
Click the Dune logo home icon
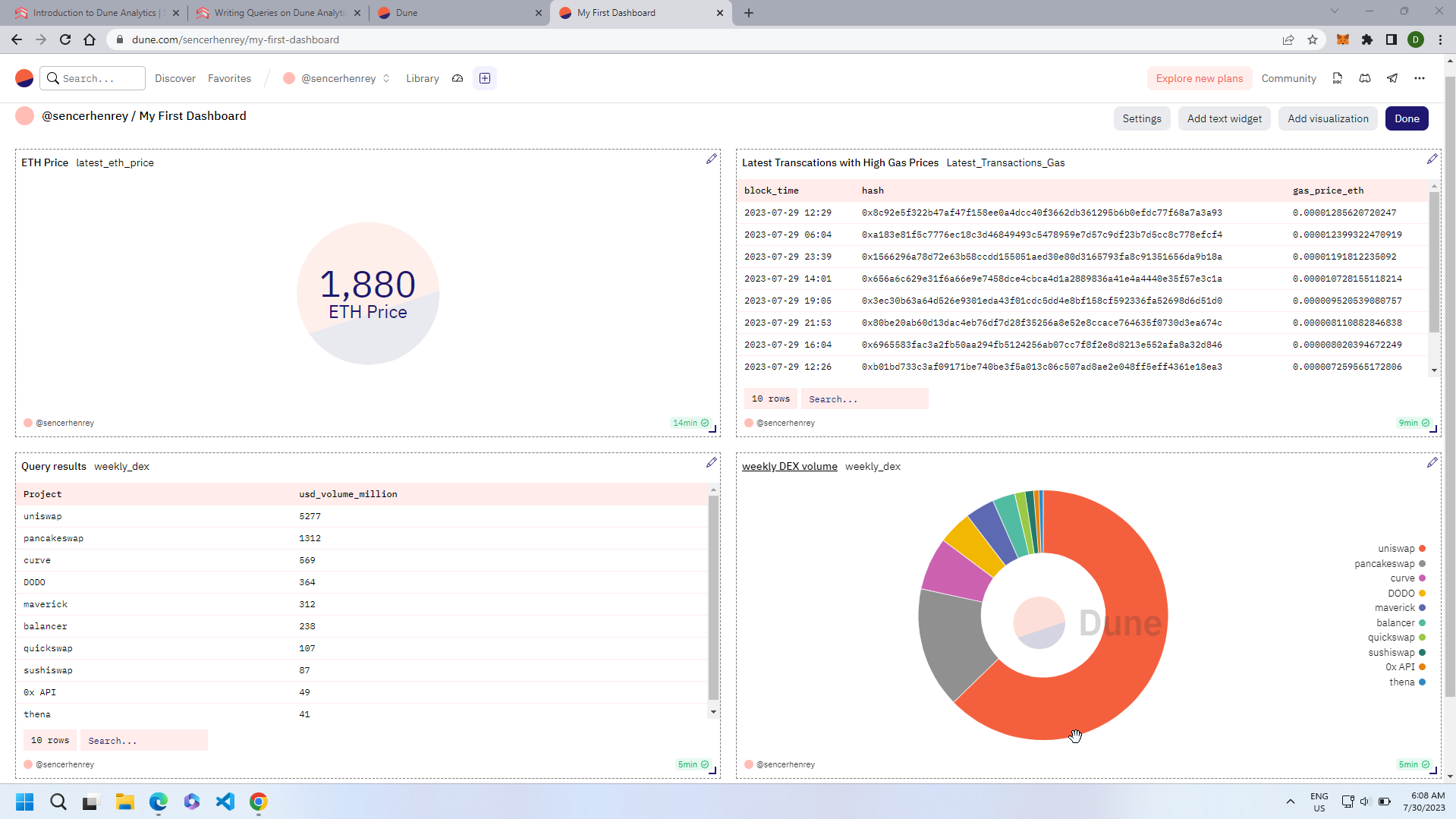pos(24,78)
